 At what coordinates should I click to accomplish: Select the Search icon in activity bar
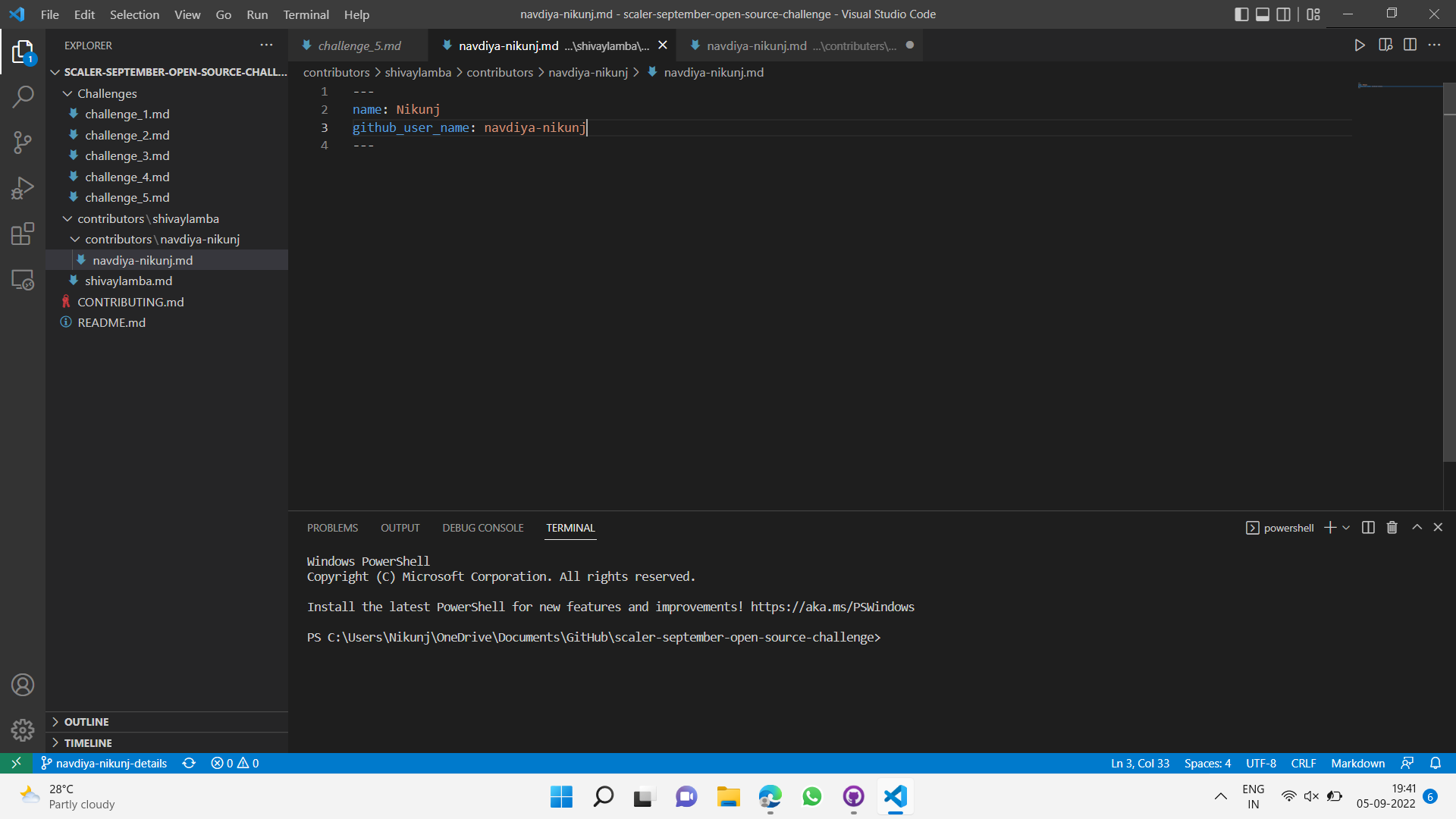[22, 97]
